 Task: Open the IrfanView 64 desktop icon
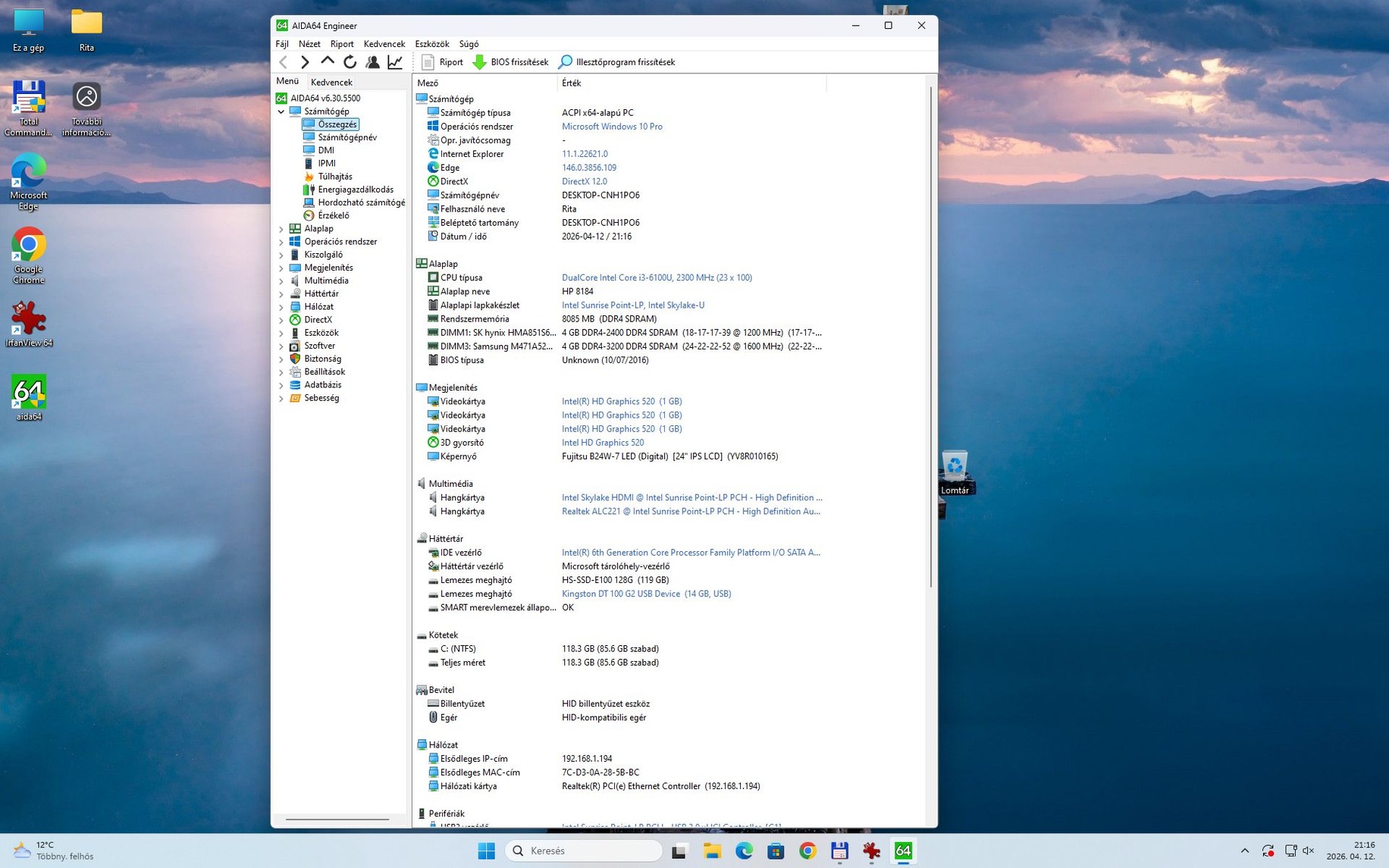coord(28,324)
